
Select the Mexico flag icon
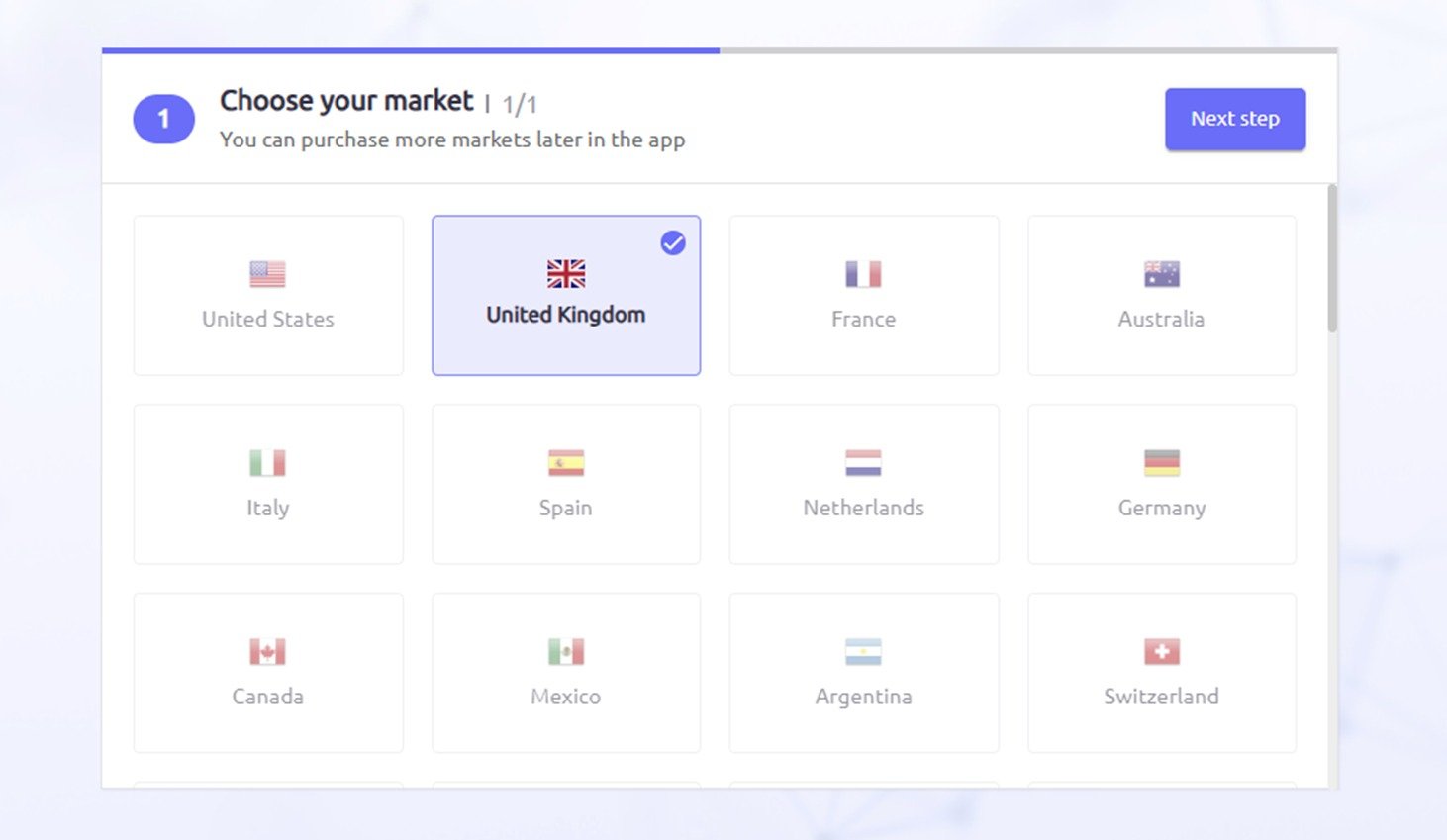[565, 651]
